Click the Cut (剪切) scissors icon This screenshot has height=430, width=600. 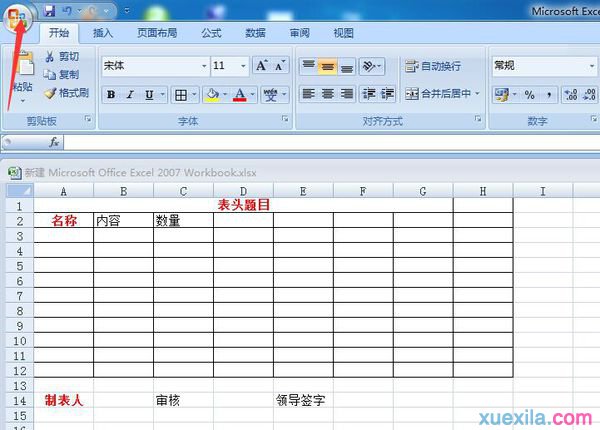50,57
